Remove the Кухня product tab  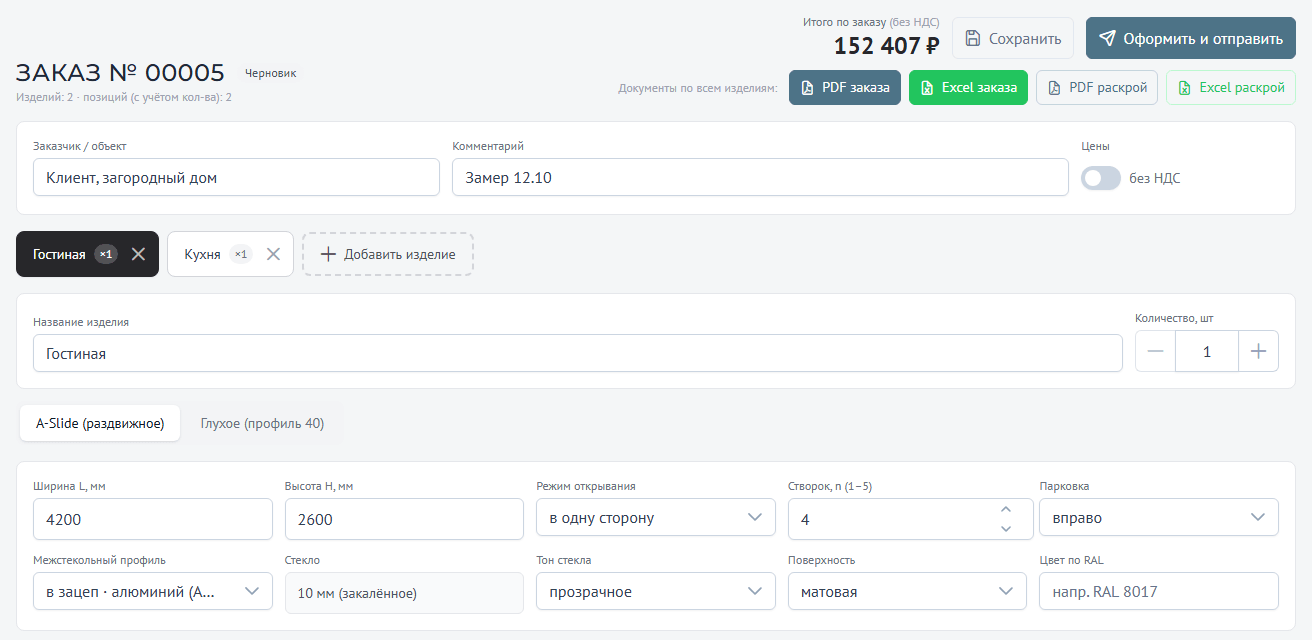pos(273,254)
